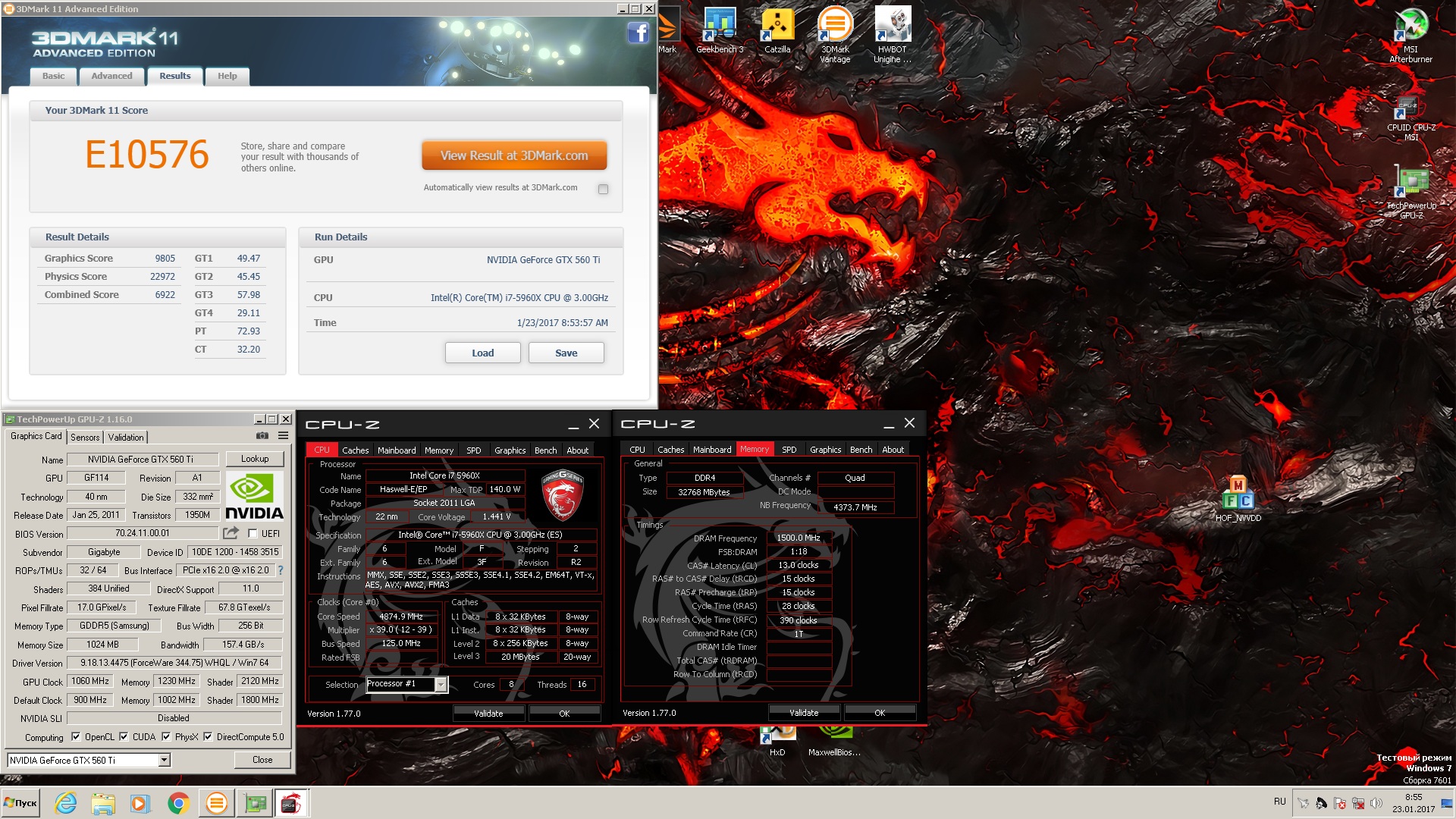The width and height of the screenshot is (1456, 819).
Task: Click OK in right CPU-Z memory window
Action: (880, 712)
